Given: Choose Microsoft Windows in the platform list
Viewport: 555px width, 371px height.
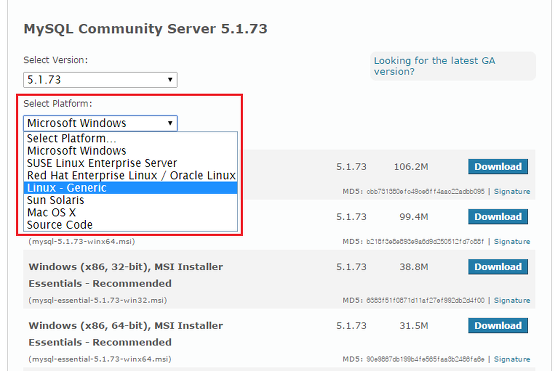Looking at the screenshot, I should point(130,151).
